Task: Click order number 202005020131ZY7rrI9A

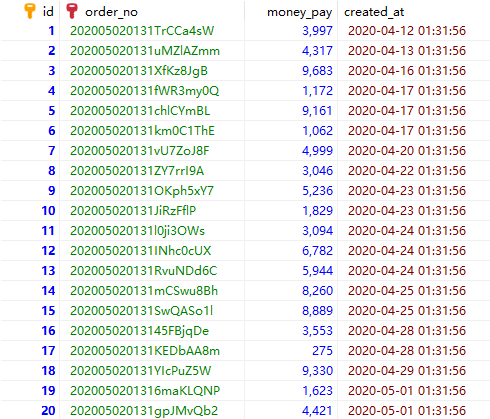Action: [x=137, y=171]
